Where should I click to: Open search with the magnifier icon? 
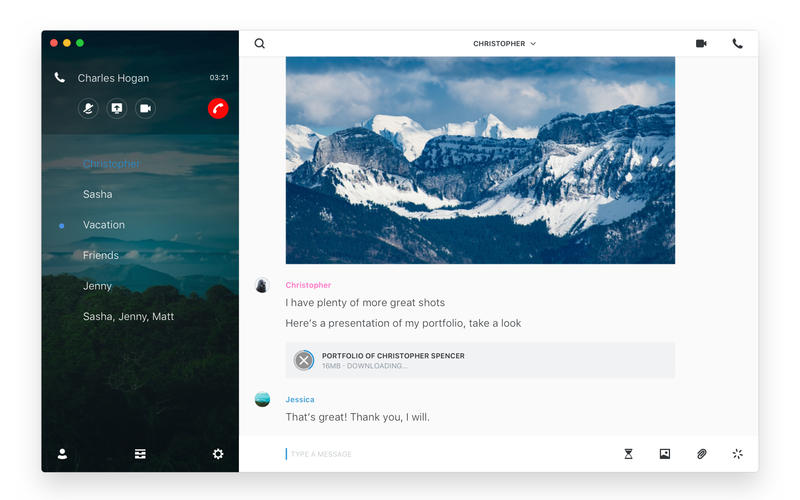pos(260,44)
